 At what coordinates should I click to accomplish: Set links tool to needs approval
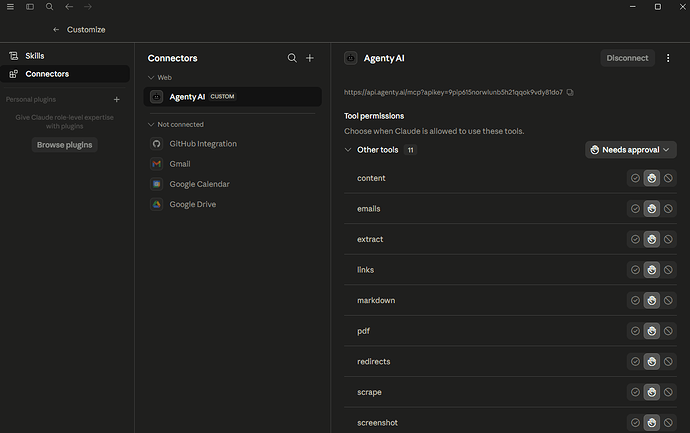click(652, 270)
